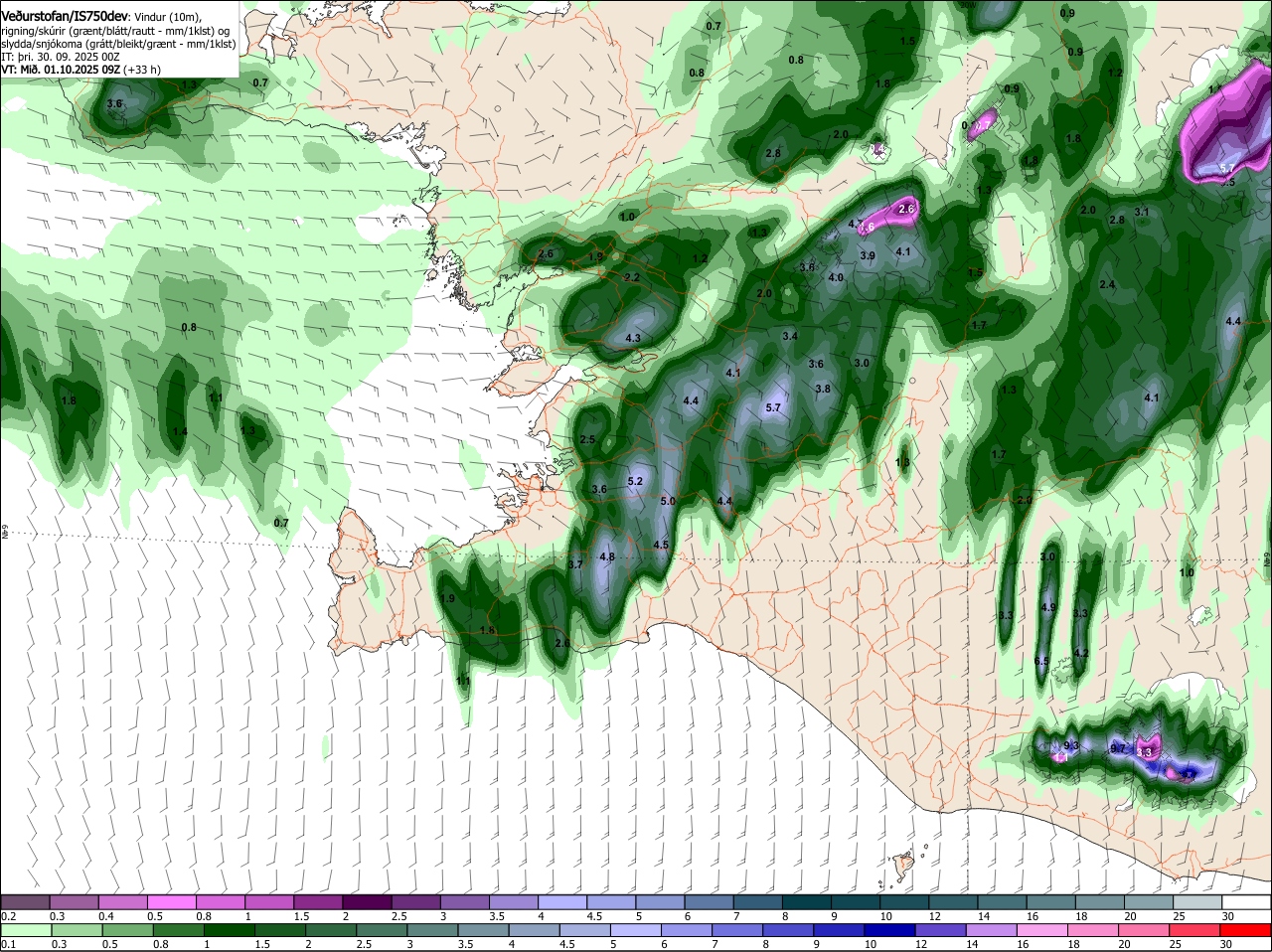Viewport: 1272px width, 952px height.
Task: Click the 5.0 precipitation value on map
Action: click(668, 502)
